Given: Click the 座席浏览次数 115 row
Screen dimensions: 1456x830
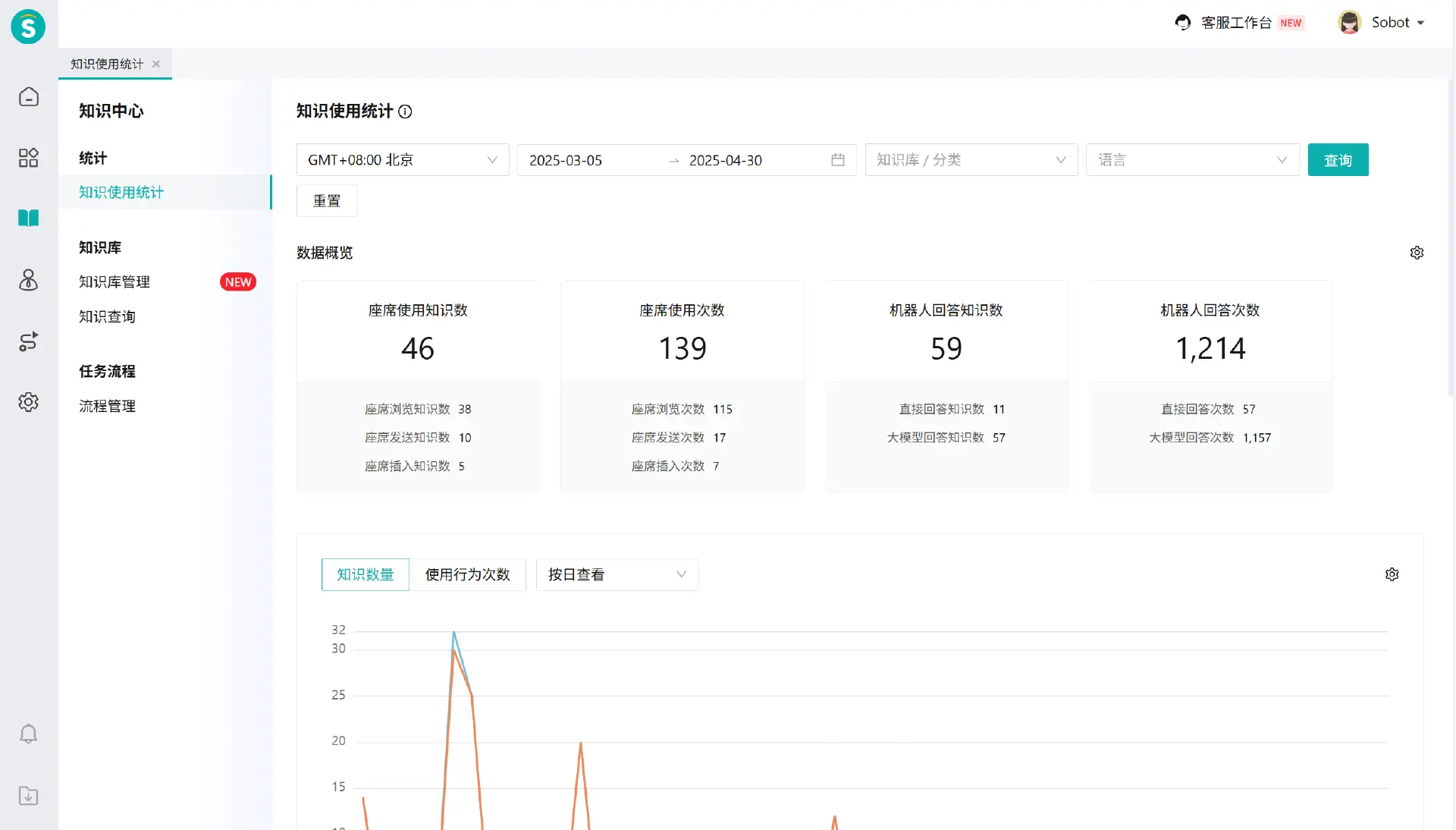Looking at the screenshot, I should [x=682, y=409].
